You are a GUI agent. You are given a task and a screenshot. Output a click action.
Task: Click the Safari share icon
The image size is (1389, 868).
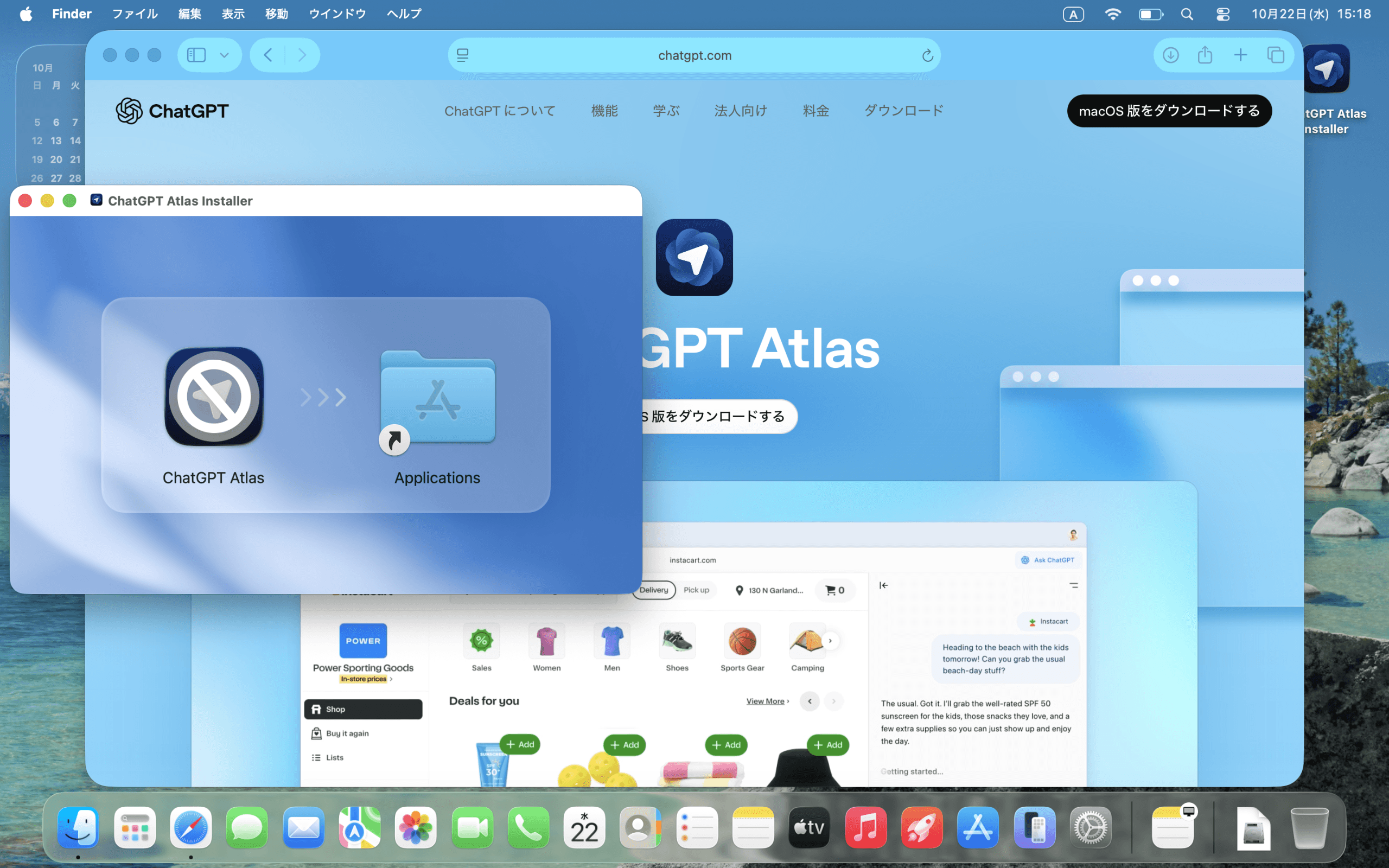[x=1205, y=55]
